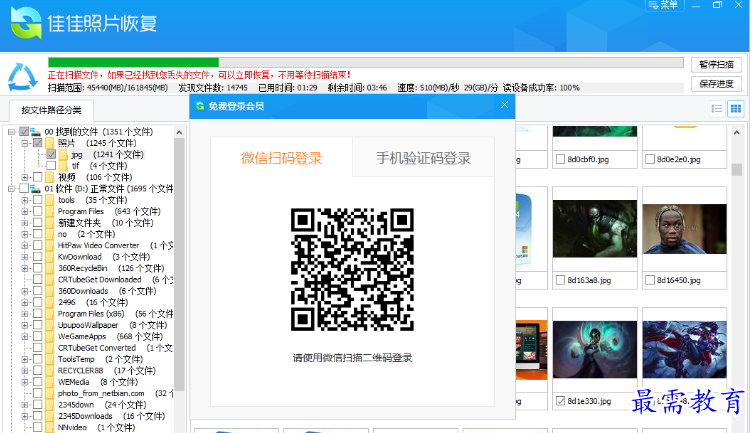The width and height of the screenshot is (753, 433).
Task: Click the UpupooWallpaper folder icon
Action: click(50, 325)
